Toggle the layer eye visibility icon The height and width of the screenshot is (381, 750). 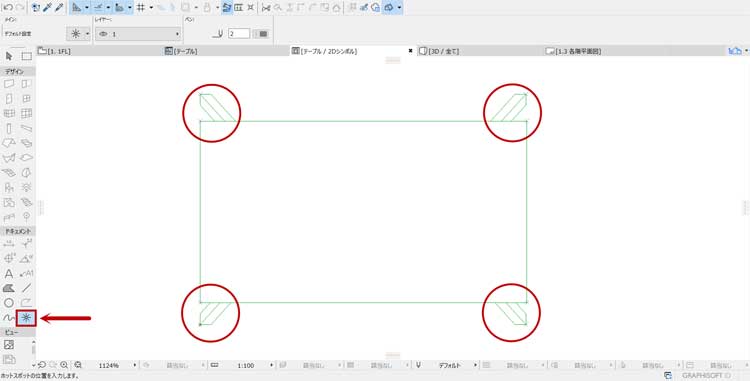pos(103,34)
